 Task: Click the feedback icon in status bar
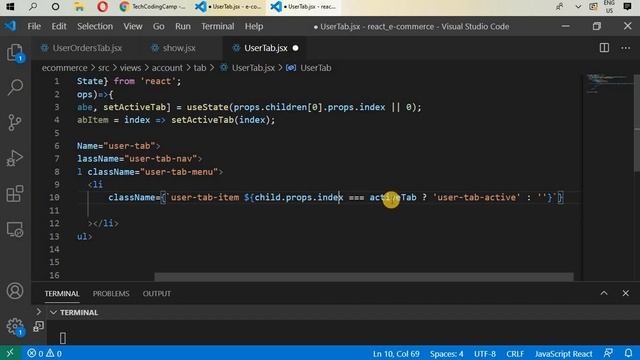tap(608, 353)
